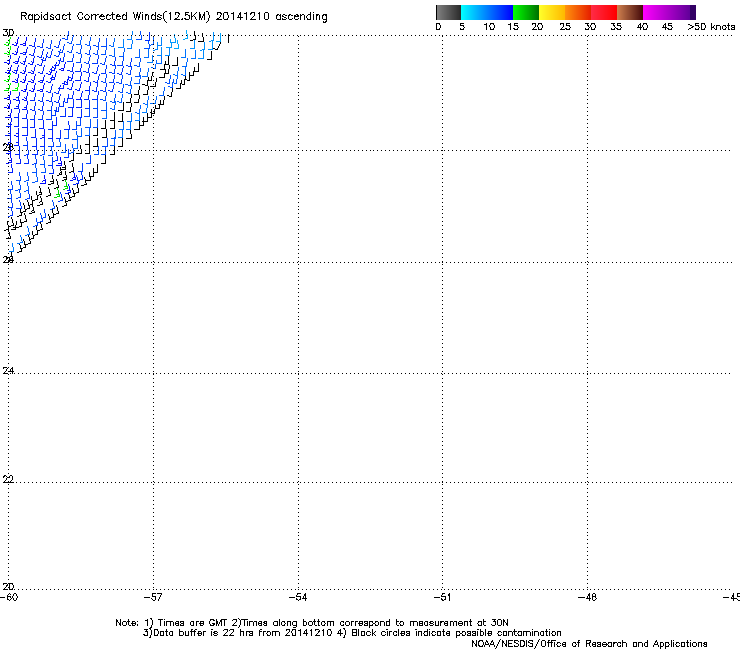The width and height of the screenshot is (740, 650).
Task: Click the '-51' longitude axis label
Action: [x=443, y=597]
